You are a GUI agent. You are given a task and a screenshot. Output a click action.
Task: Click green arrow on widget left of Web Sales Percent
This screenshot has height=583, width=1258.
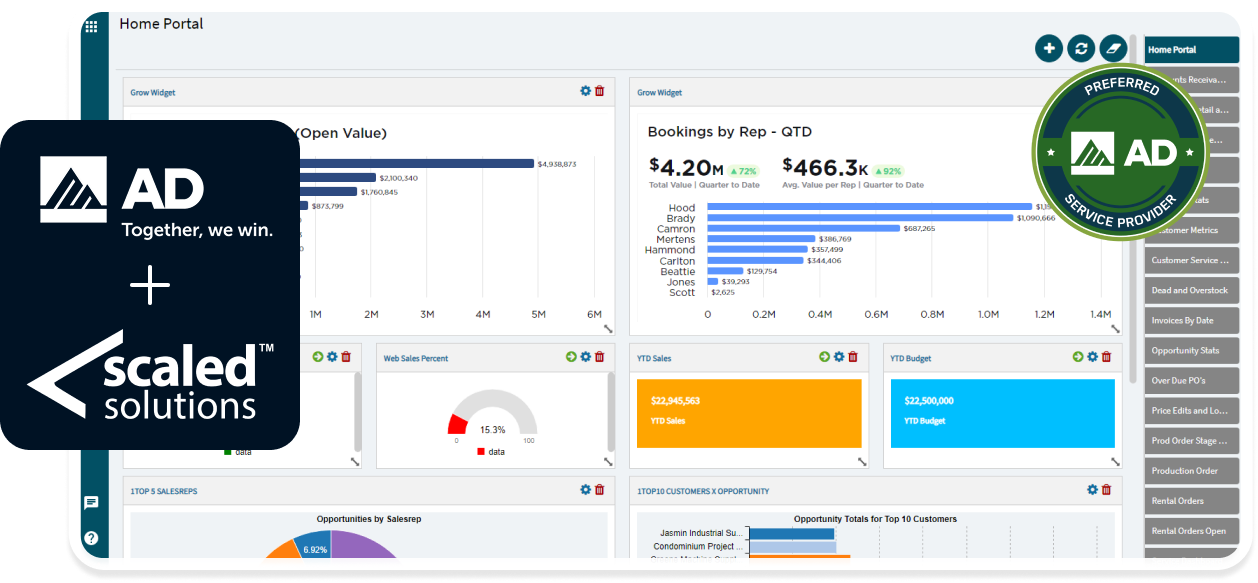pos(318,356)
